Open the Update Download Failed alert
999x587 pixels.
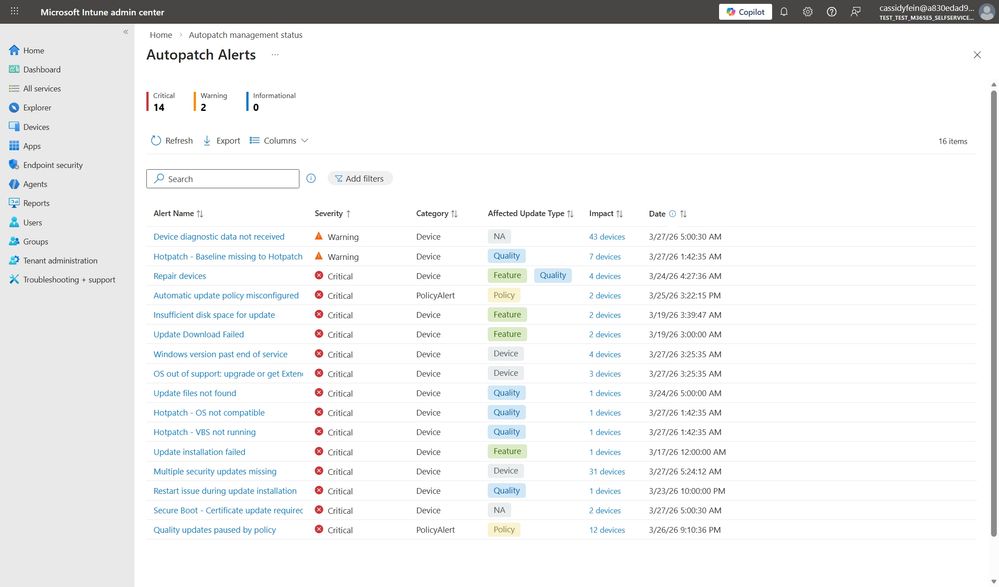199,335
